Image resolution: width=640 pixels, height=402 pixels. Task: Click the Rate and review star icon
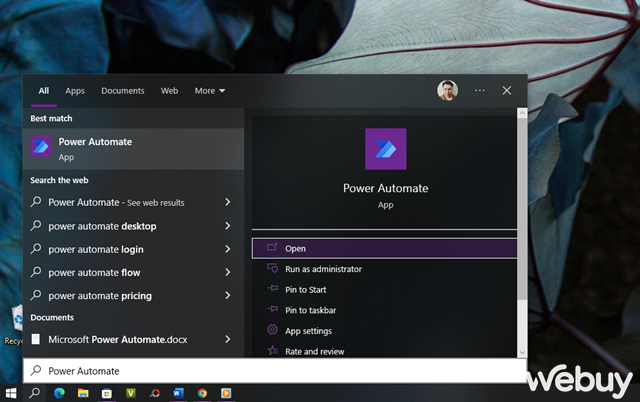[272, 350]
